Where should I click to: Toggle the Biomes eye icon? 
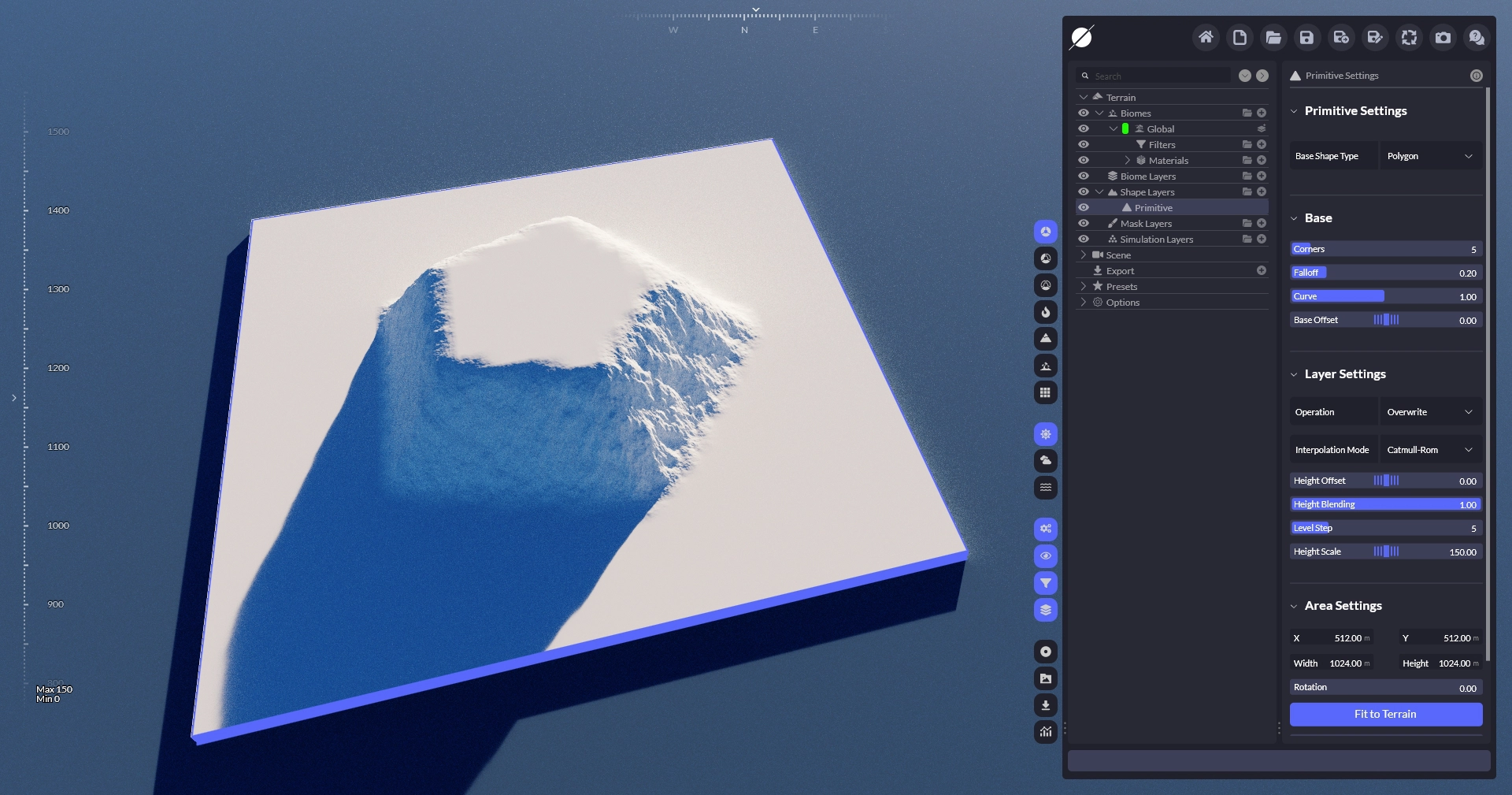coord(1084,113)
